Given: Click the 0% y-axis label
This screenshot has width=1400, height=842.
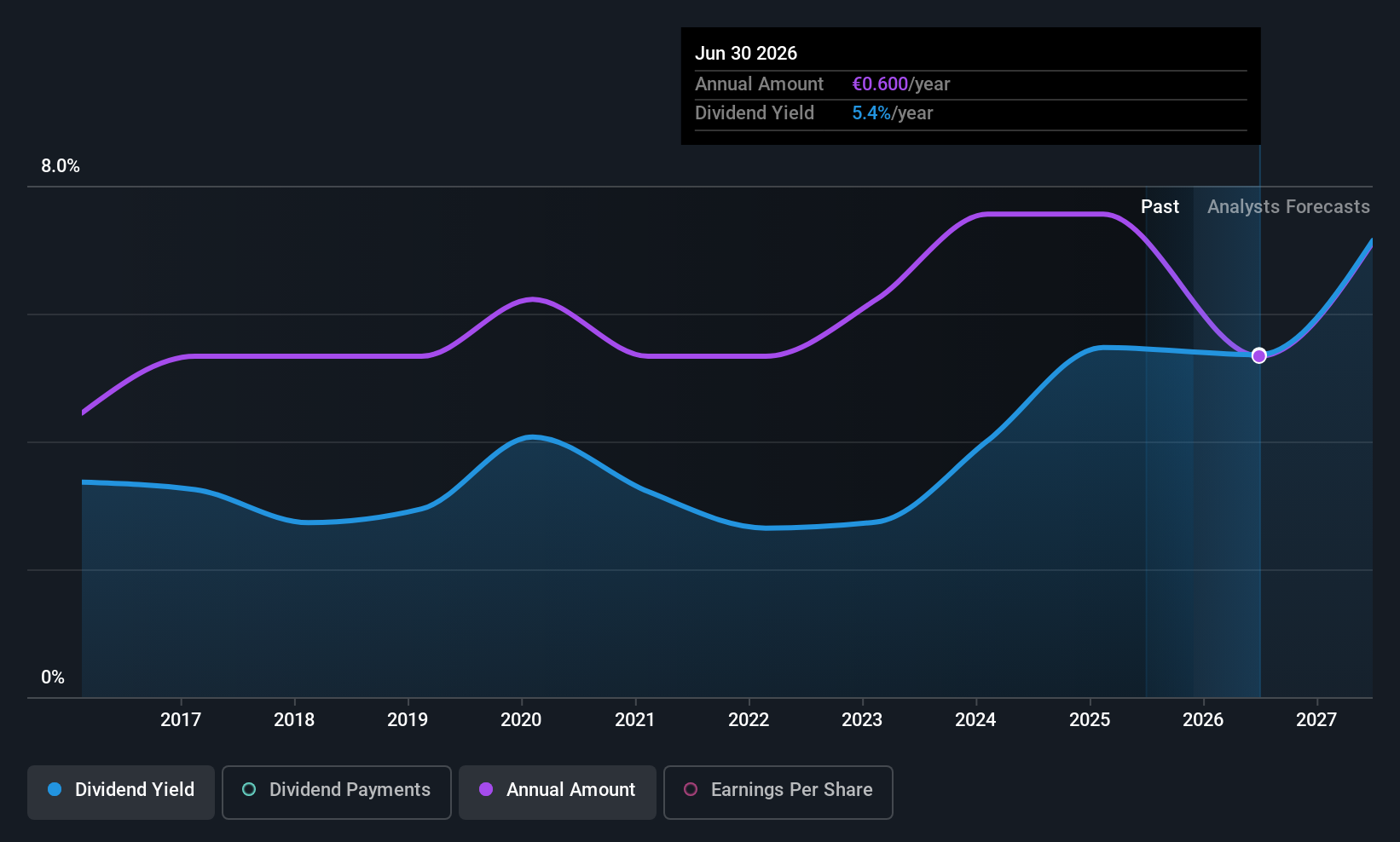Looking at the screenshot, I should click(x=53, y=678).
